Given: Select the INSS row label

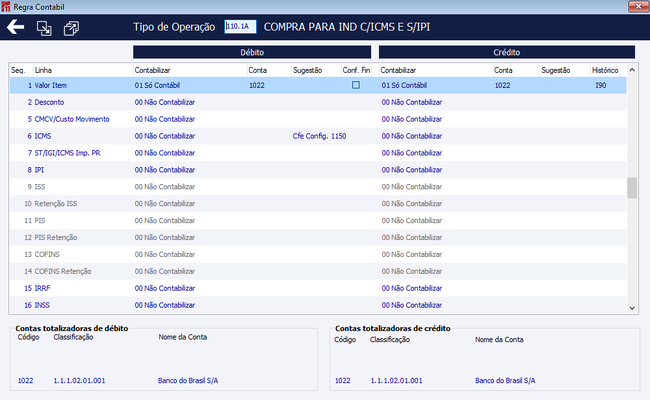Looking at the screenshot, I should point(42,305).
